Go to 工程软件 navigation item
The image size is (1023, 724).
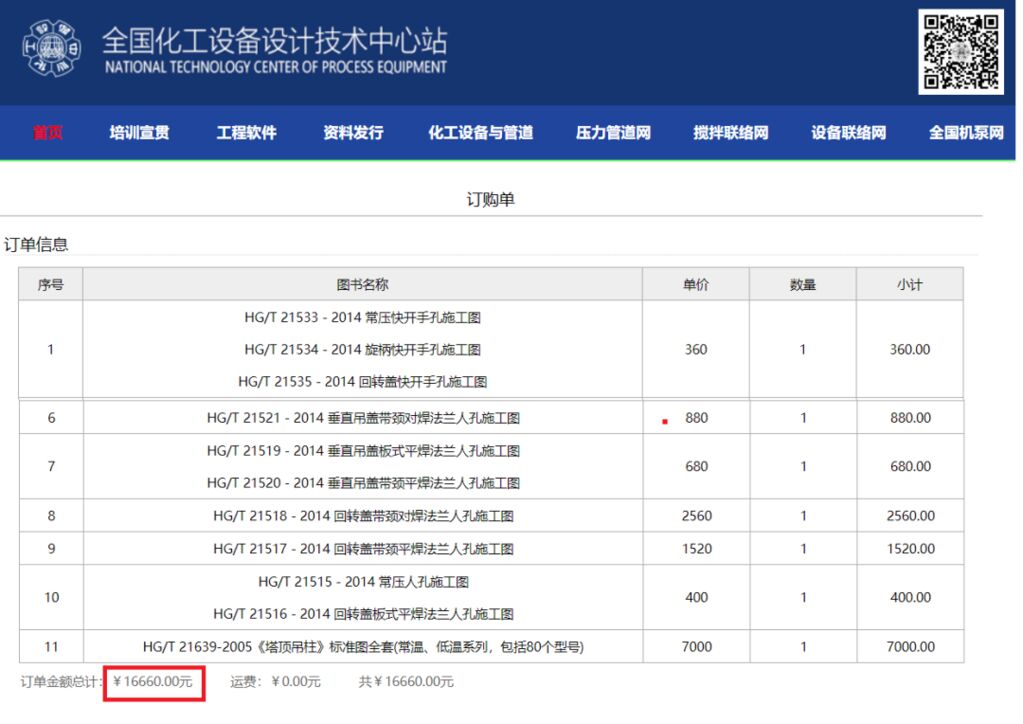[246, 133]
